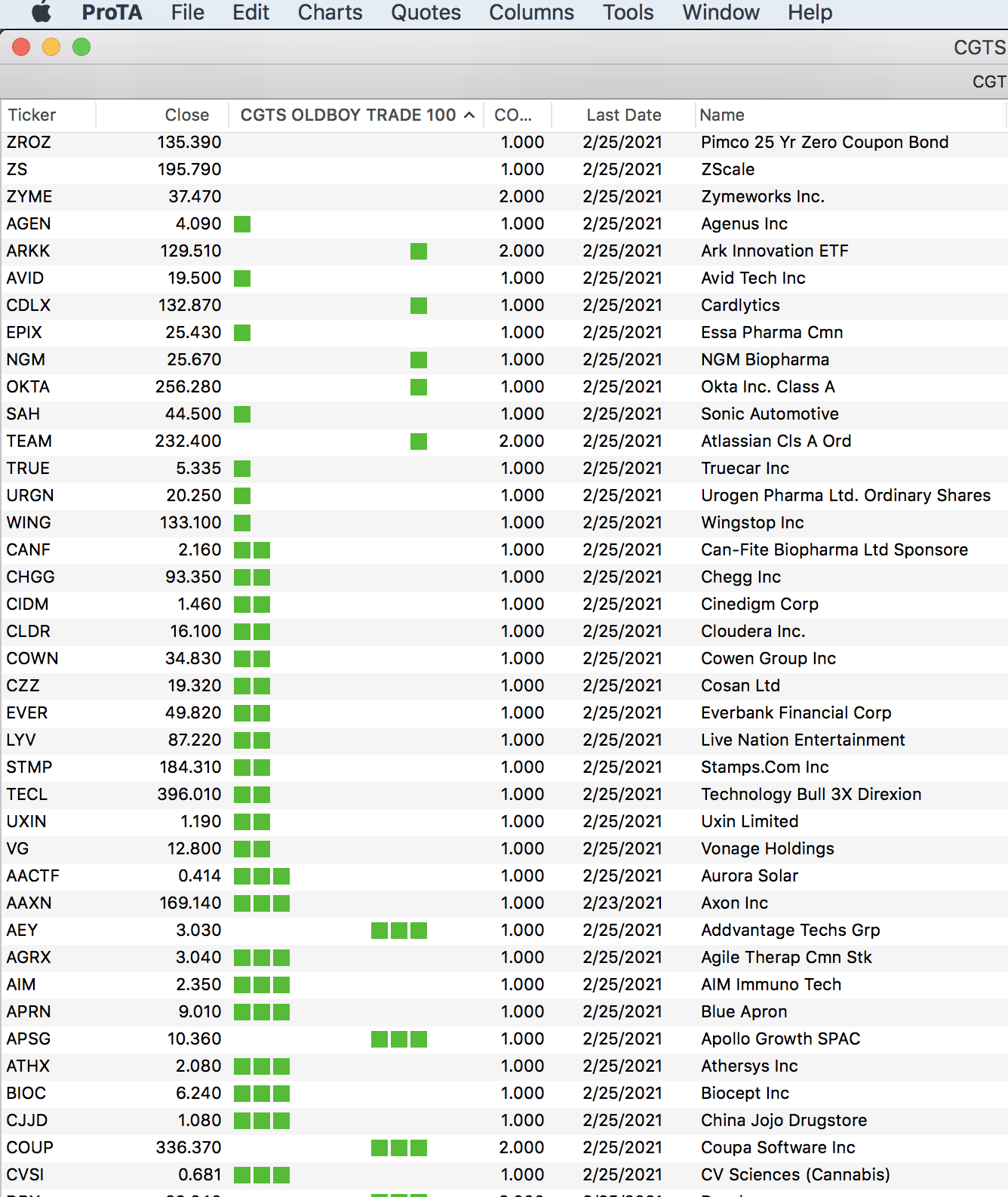The image size is (1008, 1197).
Task: Click the BIOC close price 6.240
Action: point(198,1093)
